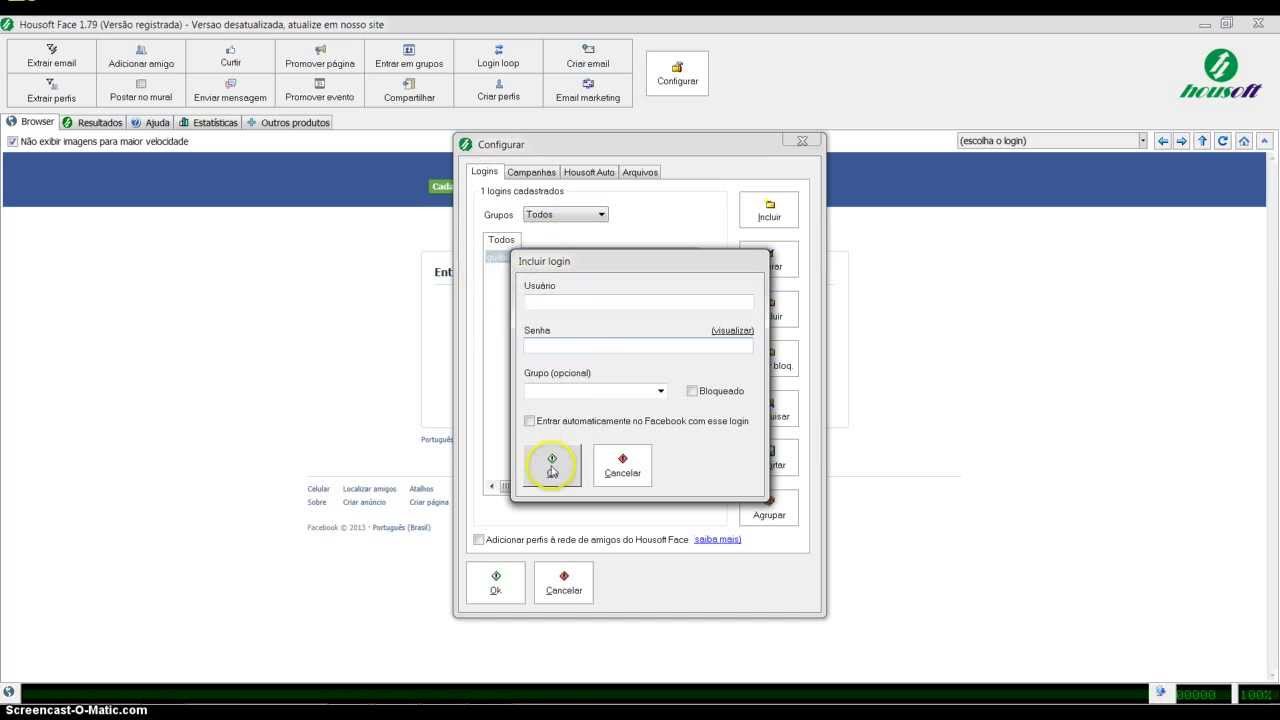The width and height of the screenshot is (1280, 720).
Task: Check Adicionar perfis à rede de amigos
Action: pos(479,540)
